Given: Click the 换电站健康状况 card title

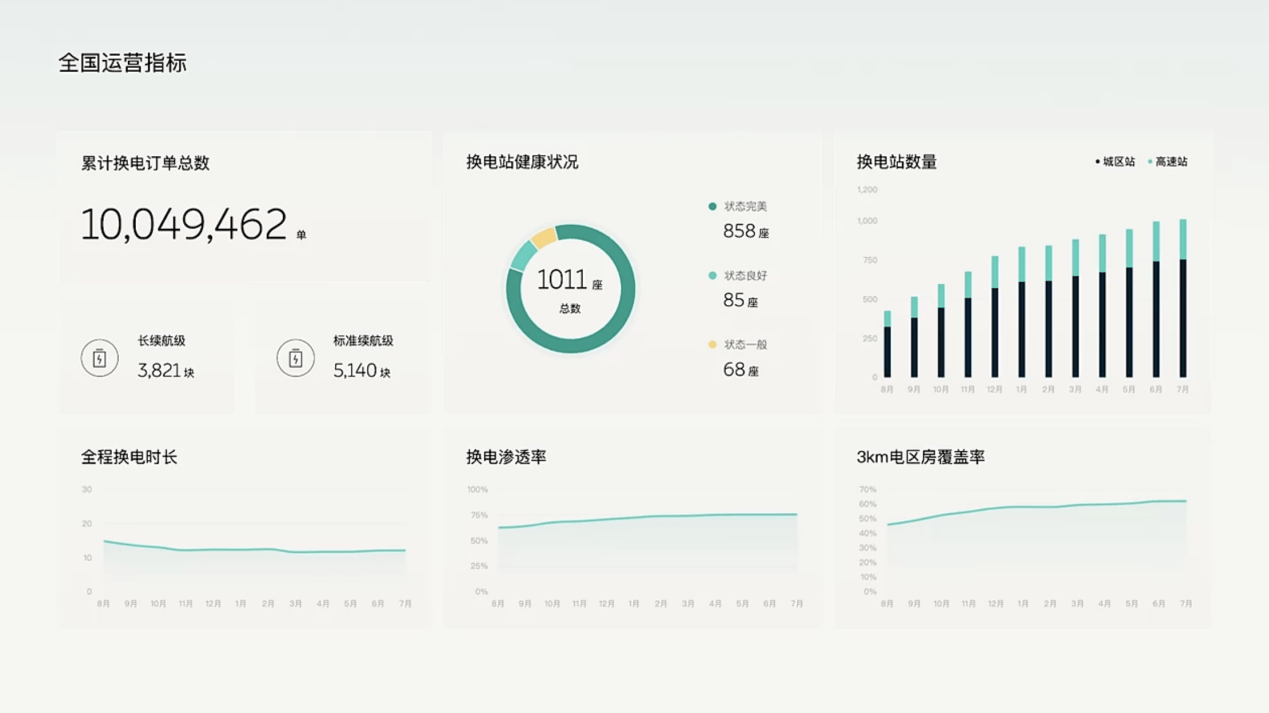Looking at the screenshot, I should (522, 162).
